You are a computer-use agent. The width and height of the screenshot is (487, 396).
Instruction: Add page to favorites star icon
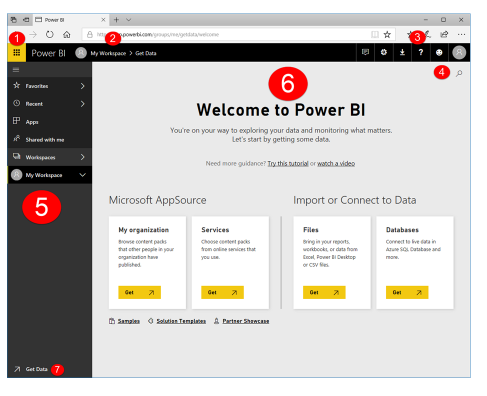tap(387, 34)
